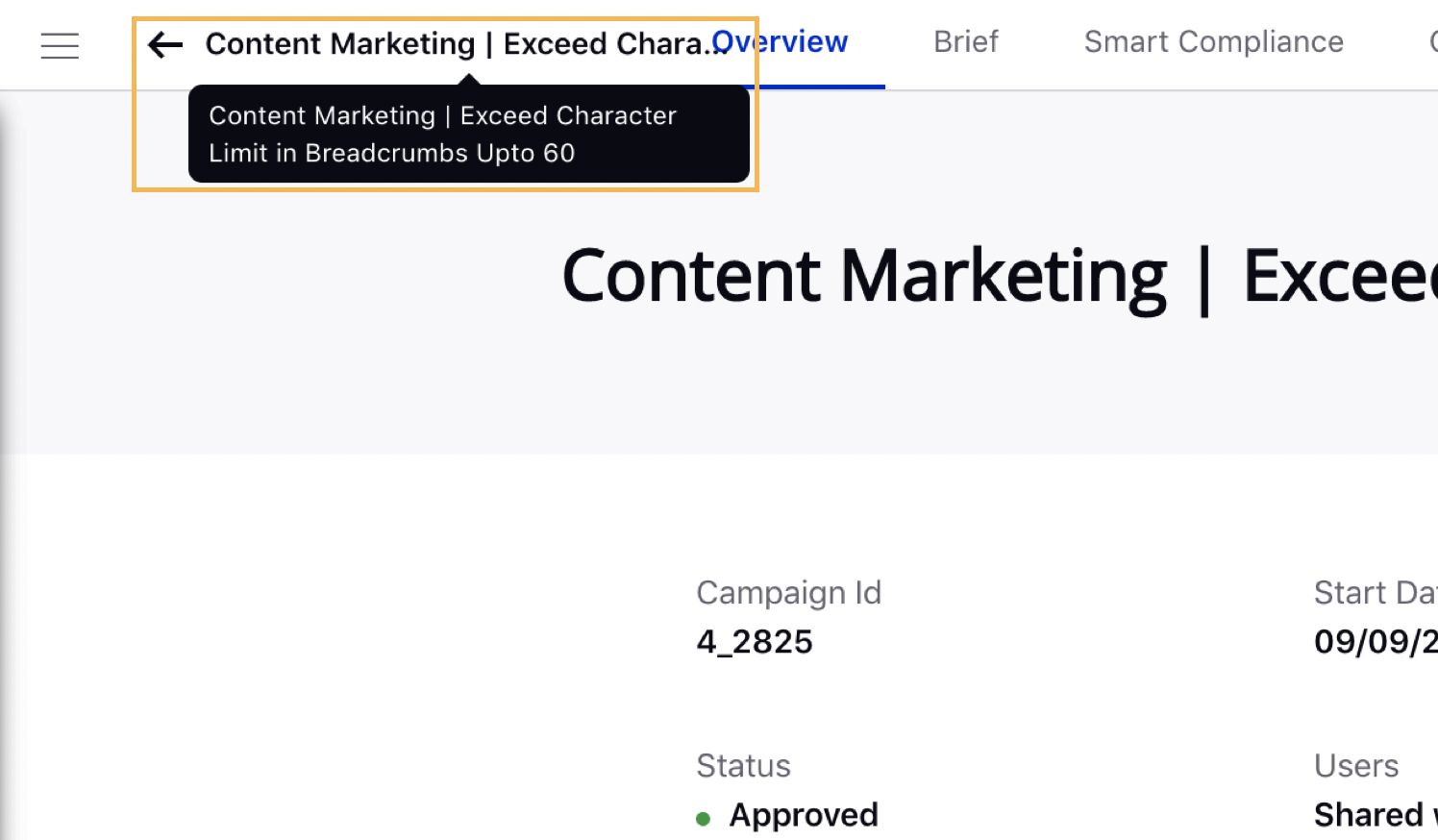Click the Exceed portion of the heading

(1340, 277)
